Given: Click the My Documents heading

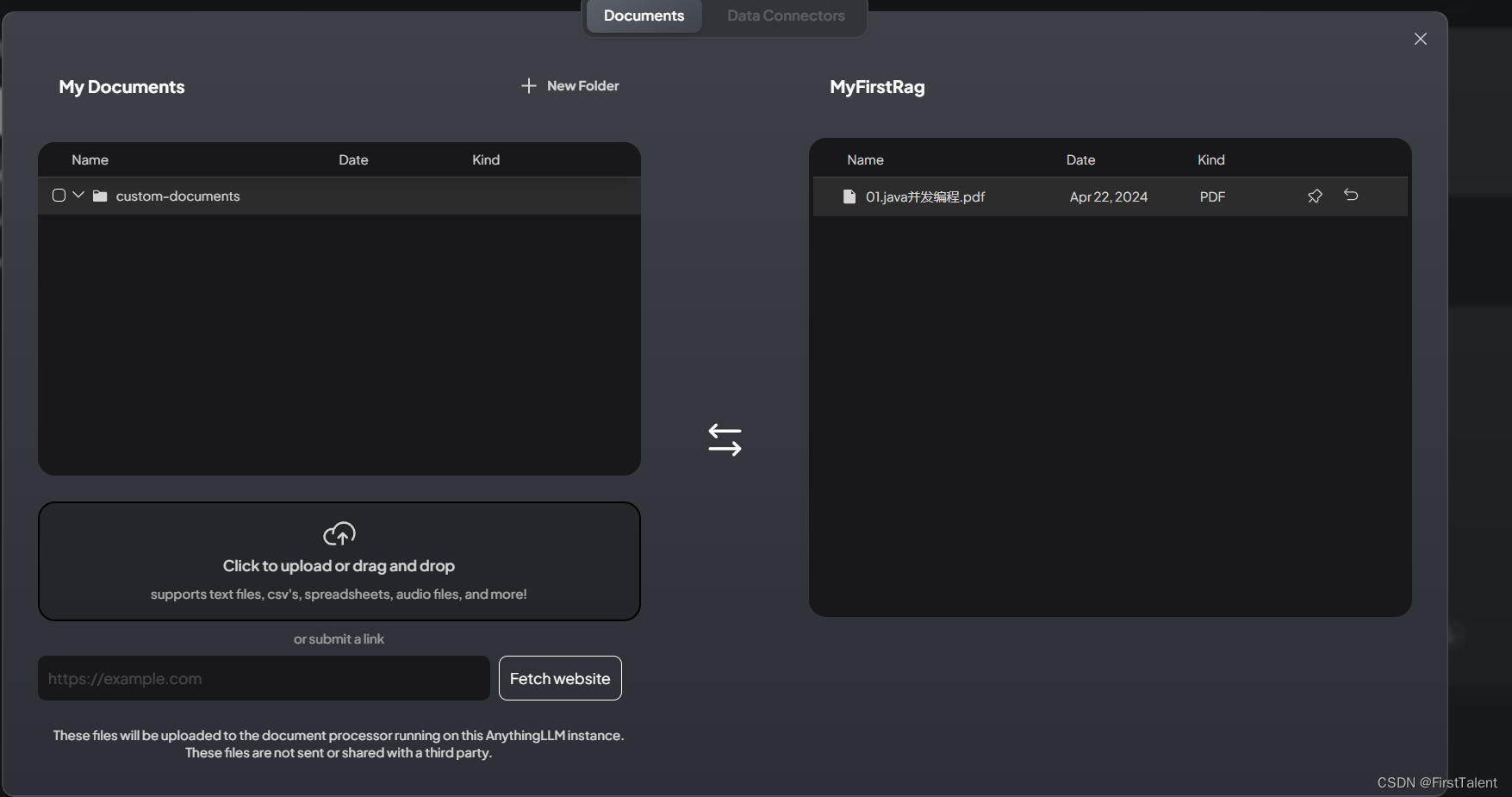Looking at the screenshot, I should pos(121,87).
